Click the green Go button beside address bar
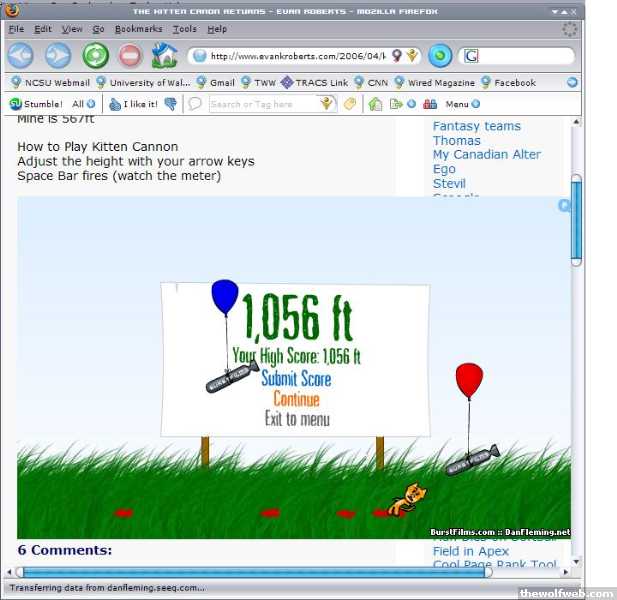This screenshot has width=617, height=600. pos(440,56)
